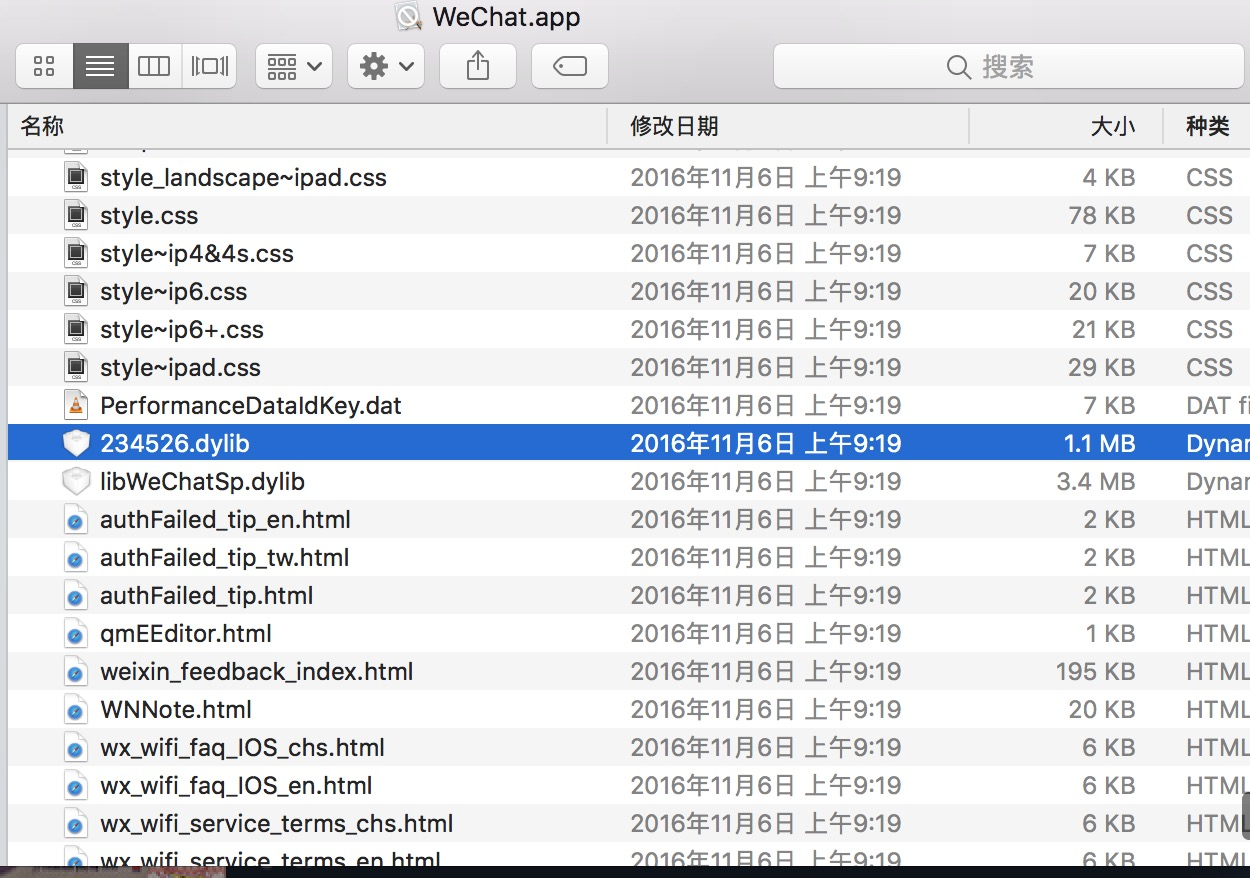Select file name style~ip6.css
Screen dimensions: 1250x878
pos(173,292)
